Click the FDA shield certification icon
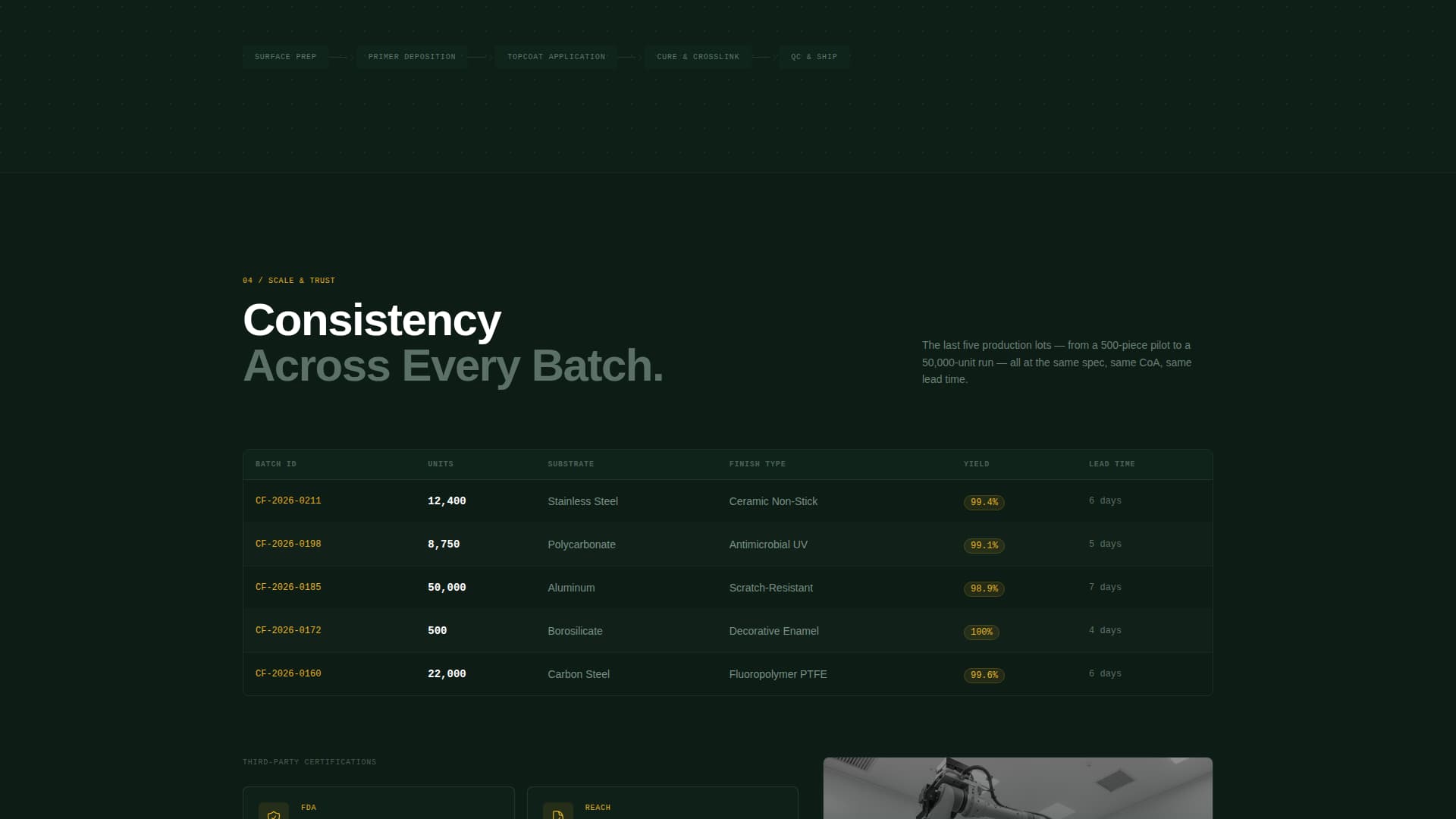Image resolution: width=1456 pixels, height=819 pixels. click(274, 814)
